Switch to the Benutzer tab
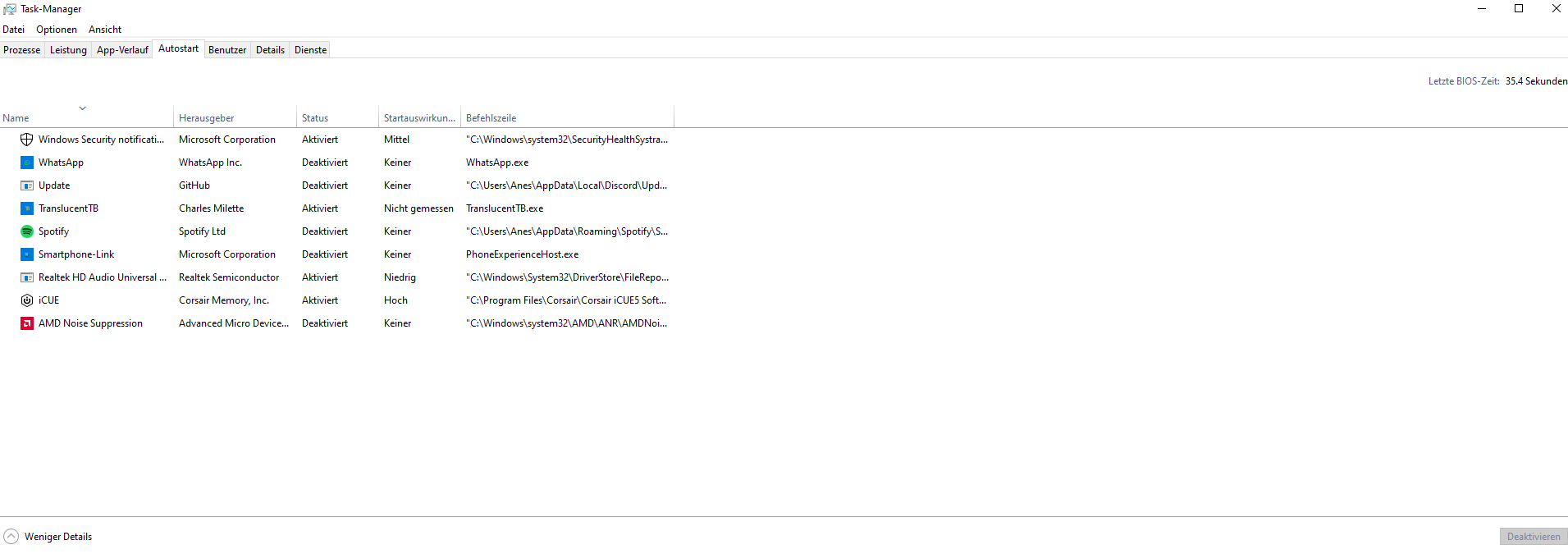The image size is (1568, 554). tap(227, 50)
